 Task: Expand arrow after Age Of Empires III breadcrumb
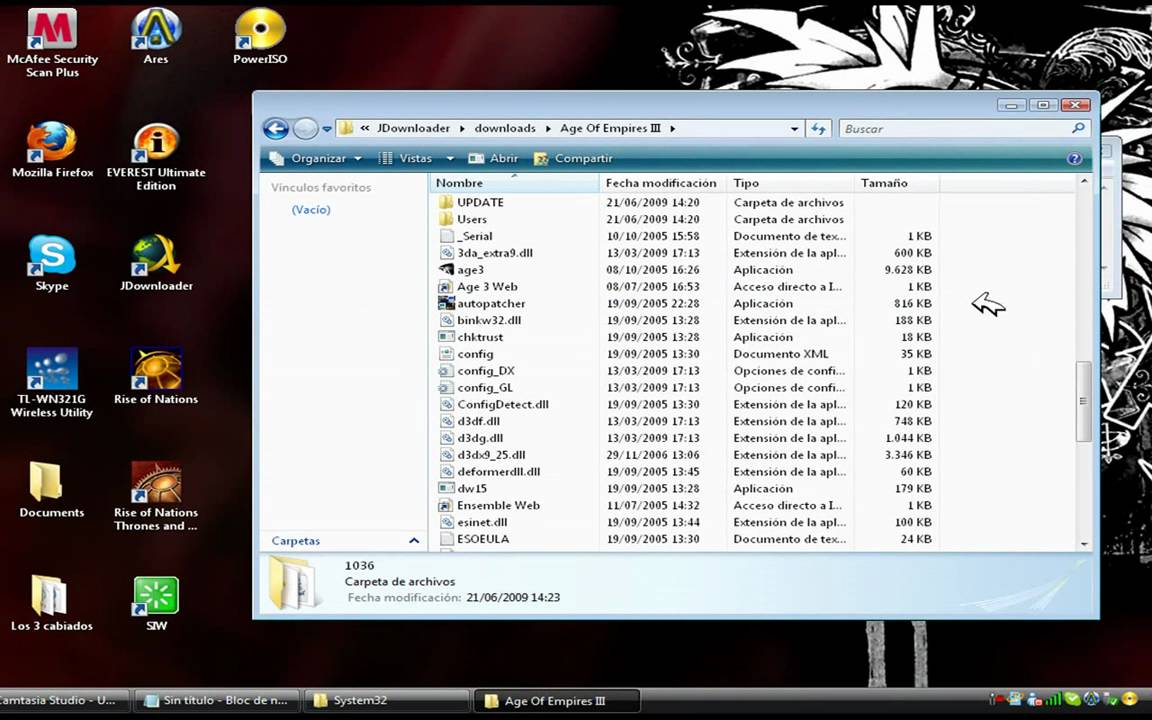[x=672, y=129]
